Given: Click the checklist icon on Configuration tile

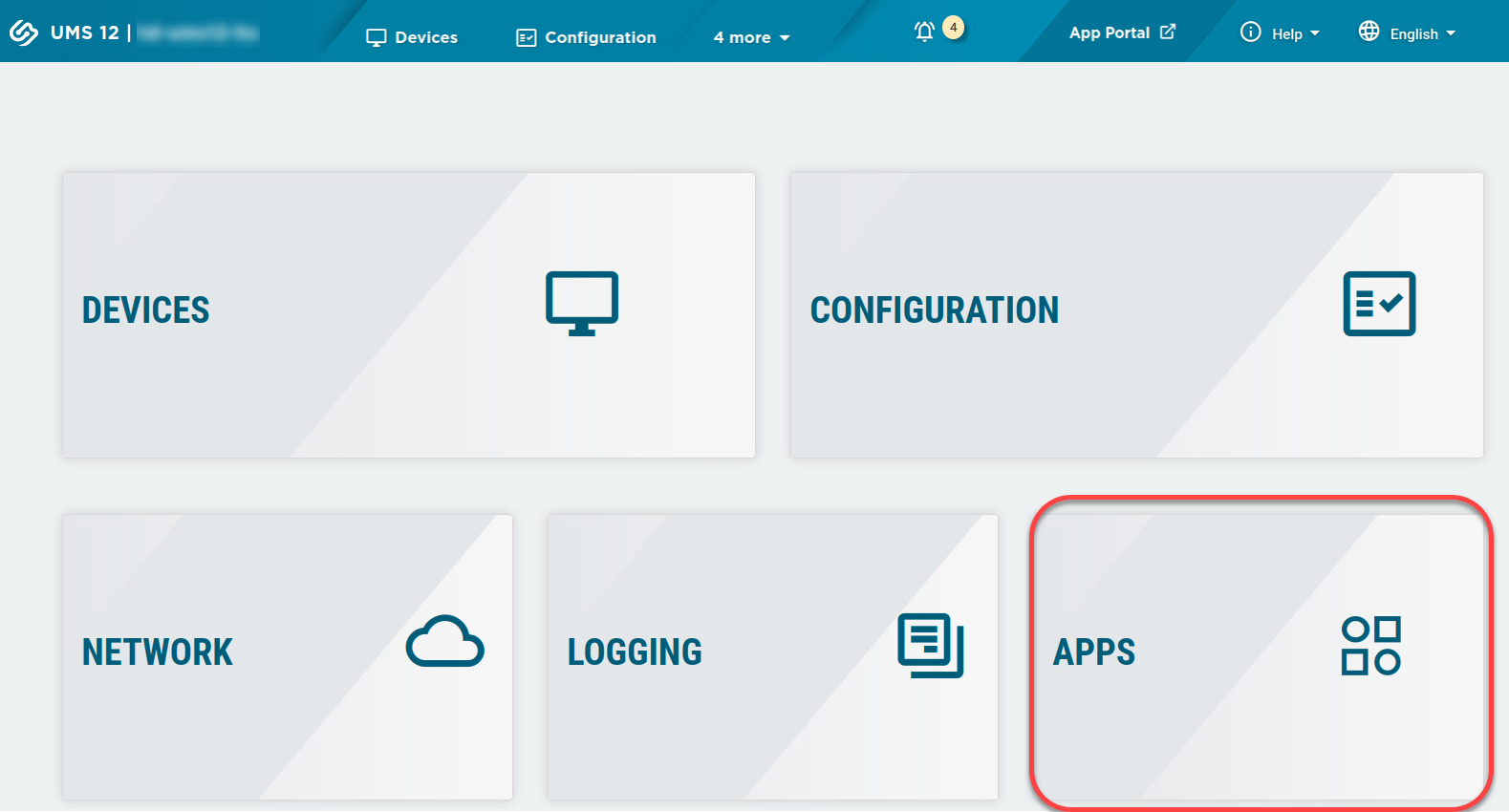Looking at the screenshot, I should coord(1379,304).
